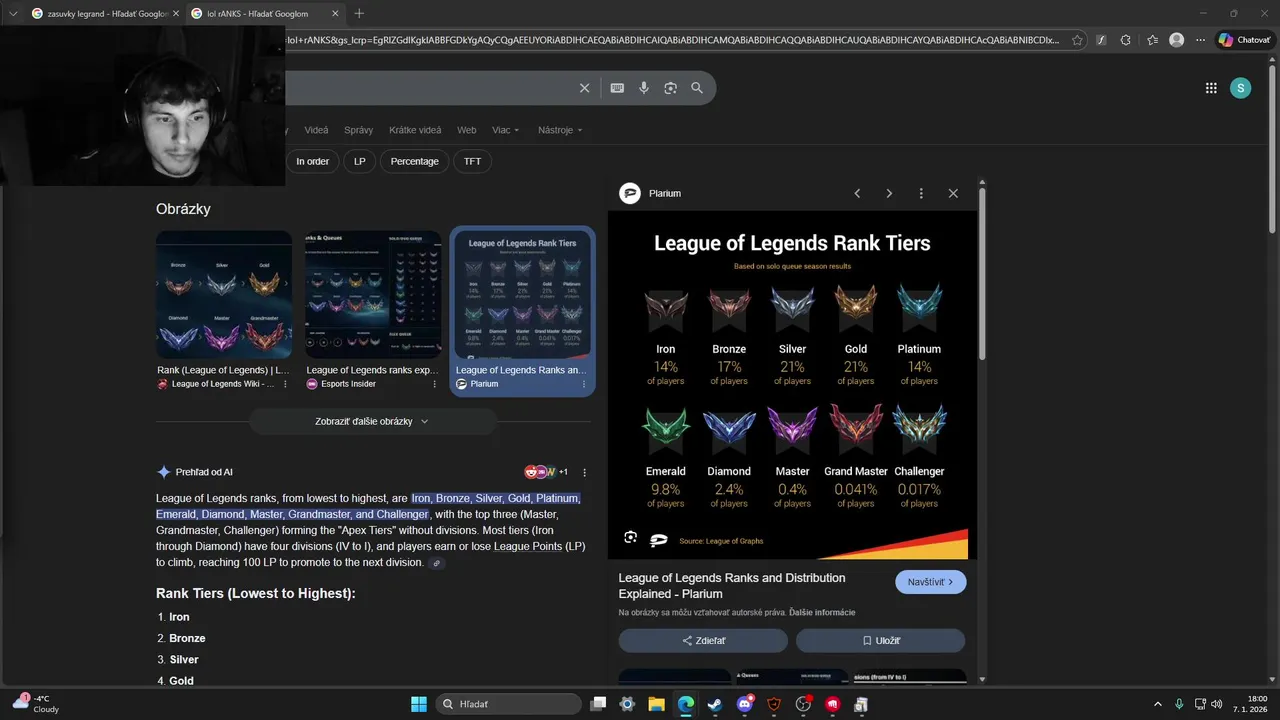This screenshot has height=720, width=1280.
Task: Click the Navštíviť button
Action: coord(930,582)
